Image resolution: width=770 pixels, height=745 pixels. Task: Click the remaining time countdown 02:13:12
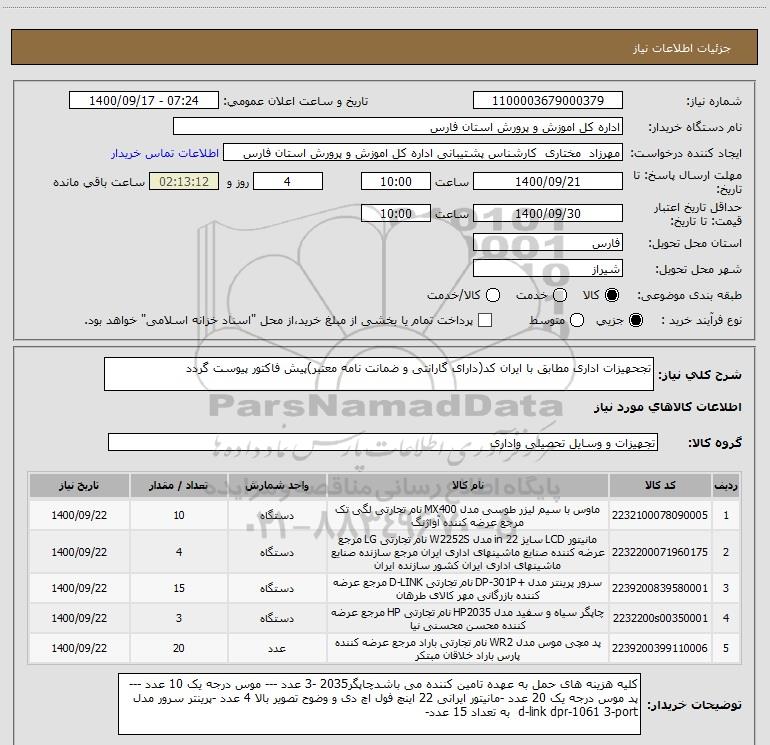pos(184,182)
